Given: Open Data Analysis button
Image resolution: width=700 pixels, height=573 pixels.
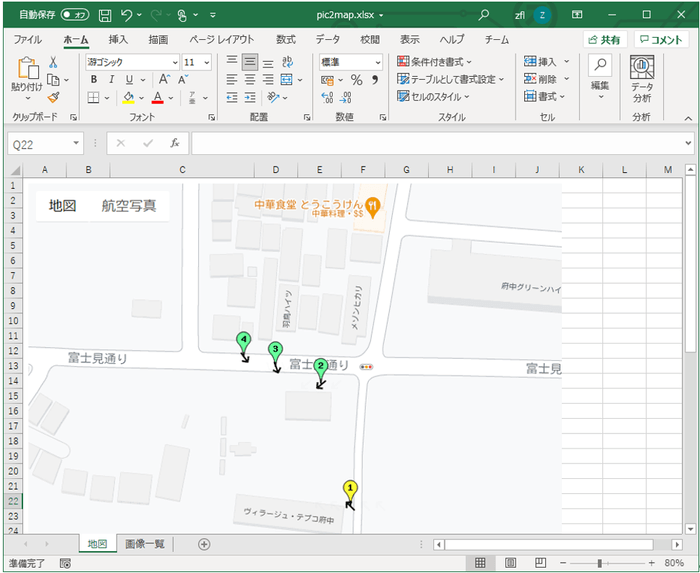Looking at the screenshot, I should coord(642,79).
